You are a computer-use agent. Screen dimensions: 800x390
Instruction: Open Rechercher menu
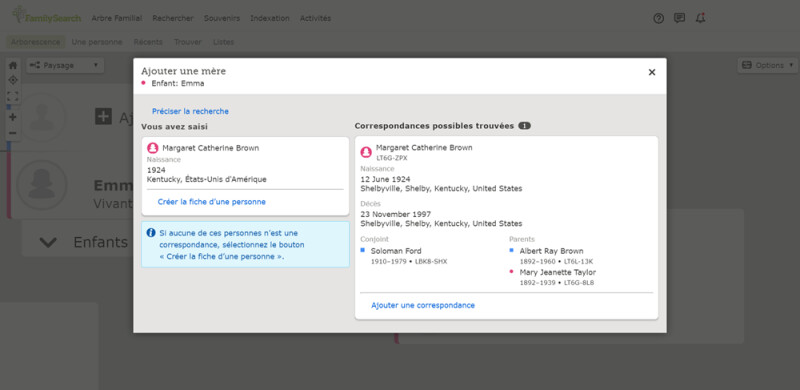click(x=173, y=18)
